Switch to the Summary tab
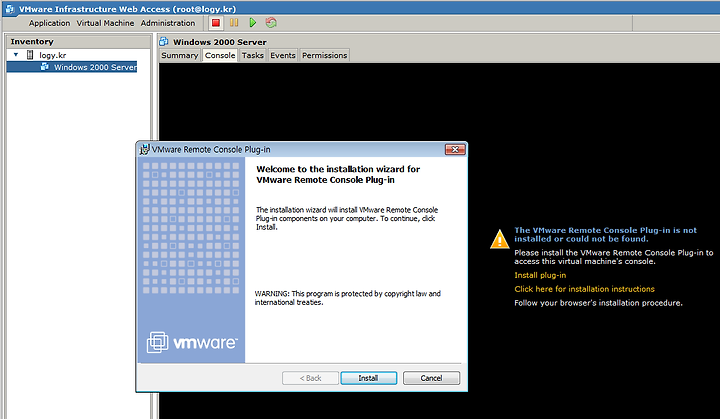Screen dimensions: 720x419 pos(180,55)
